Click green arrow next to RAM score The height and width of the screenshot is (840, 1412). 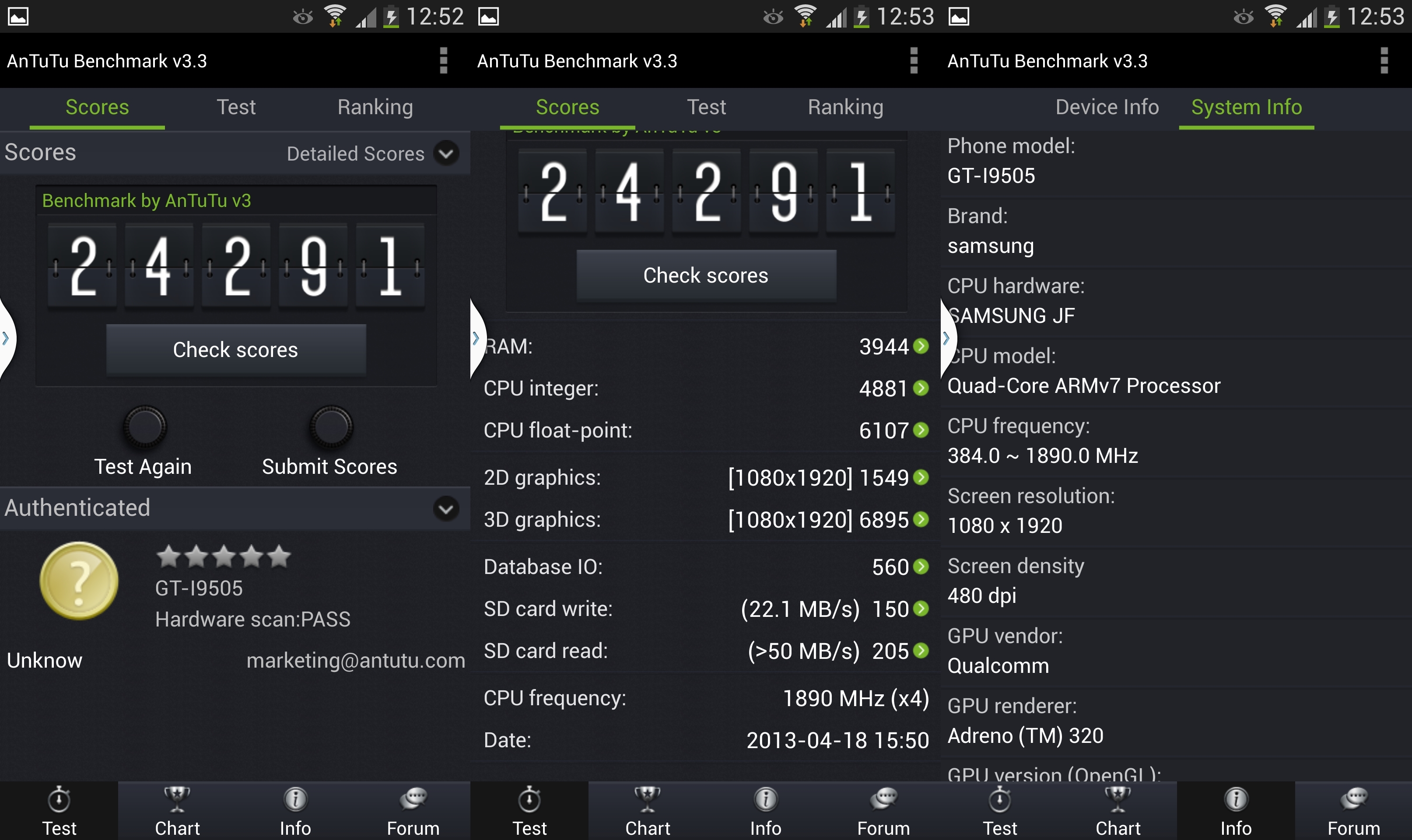click(921, 346)
